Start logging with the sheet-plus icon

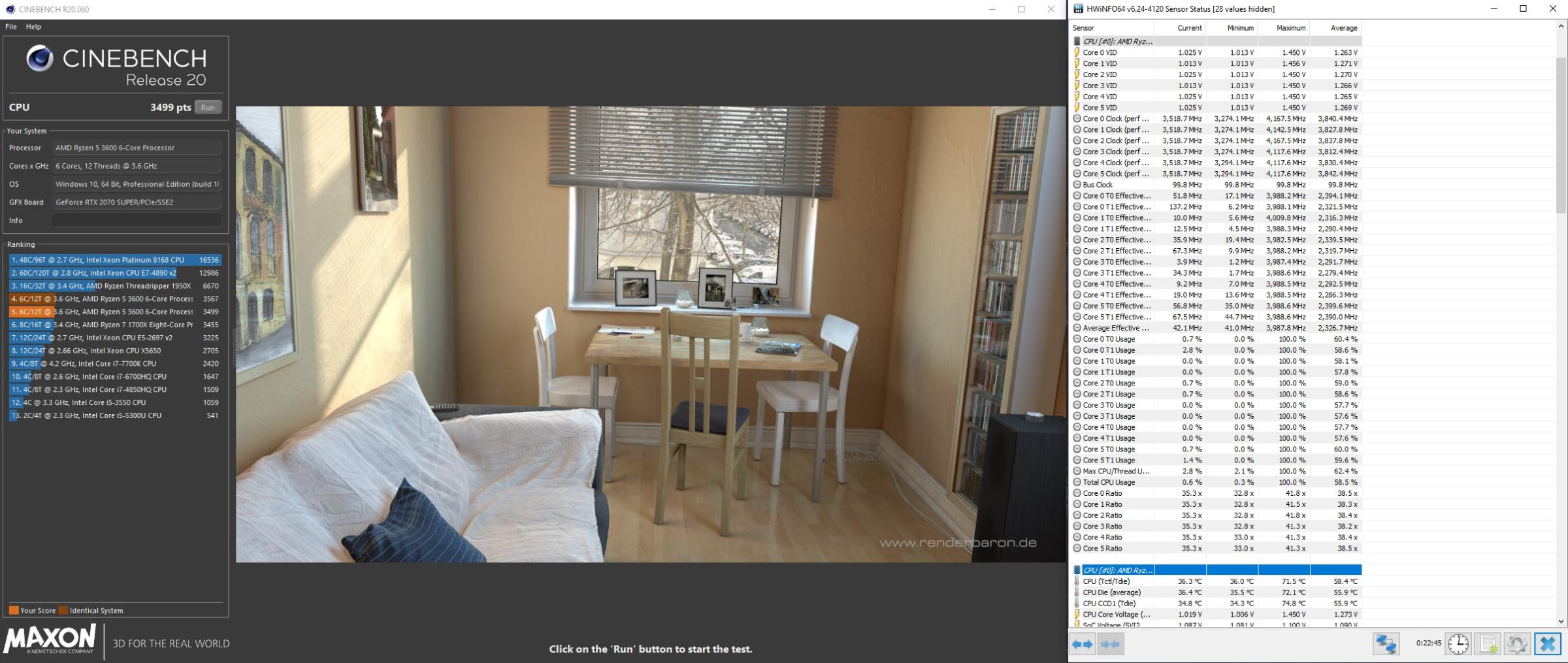coord(1488,644)
